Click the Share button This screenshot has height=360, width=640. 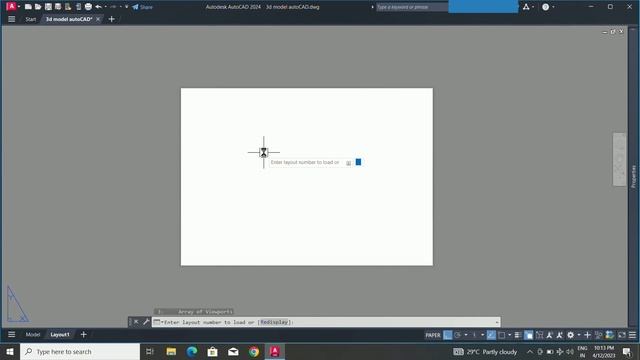pyautogui.click(x=142, y=7)
